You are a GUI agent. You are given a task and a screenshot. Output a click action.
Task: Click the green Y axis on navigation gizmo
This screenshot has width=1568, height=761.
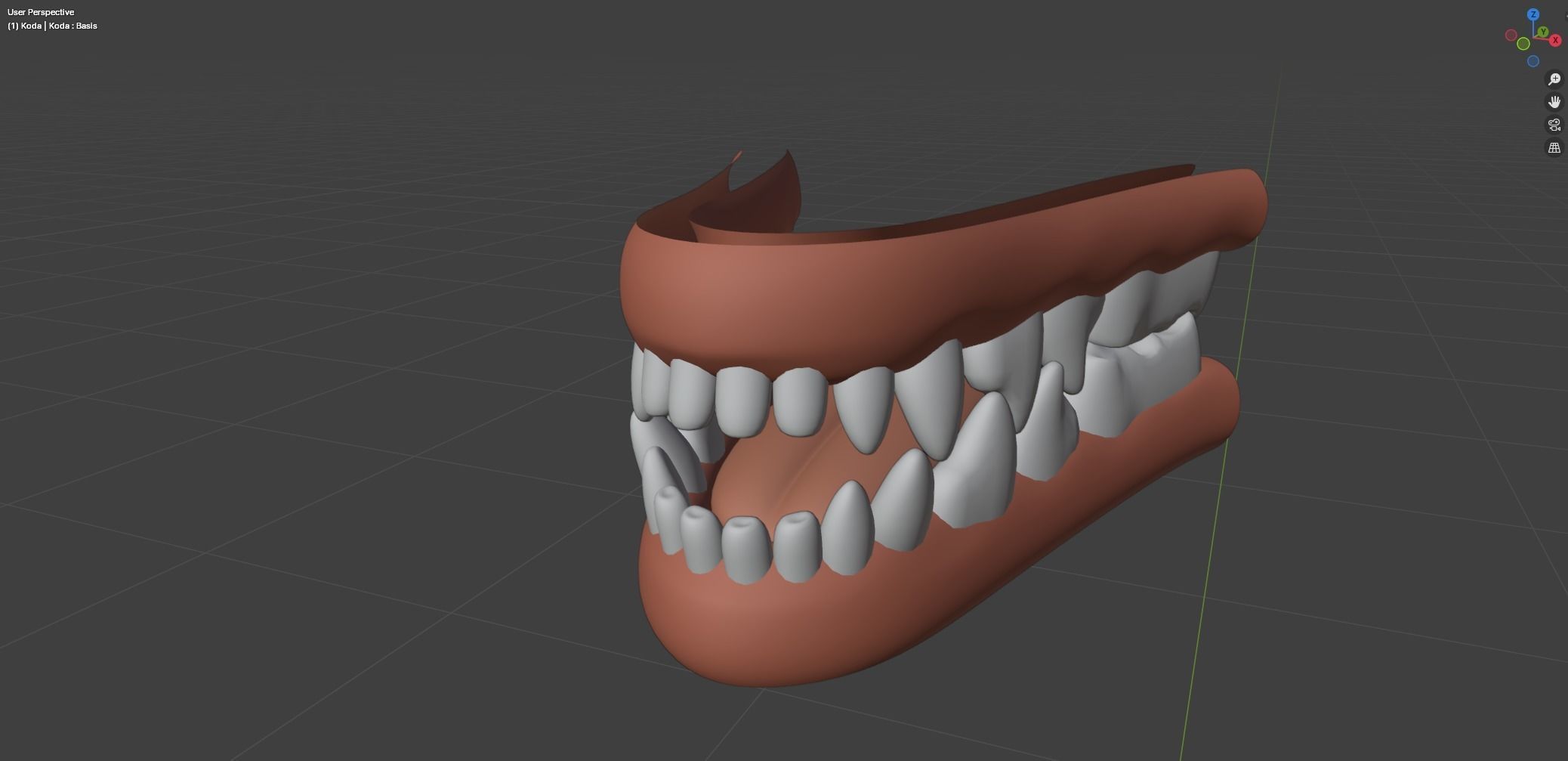[x=1543, y=32]
